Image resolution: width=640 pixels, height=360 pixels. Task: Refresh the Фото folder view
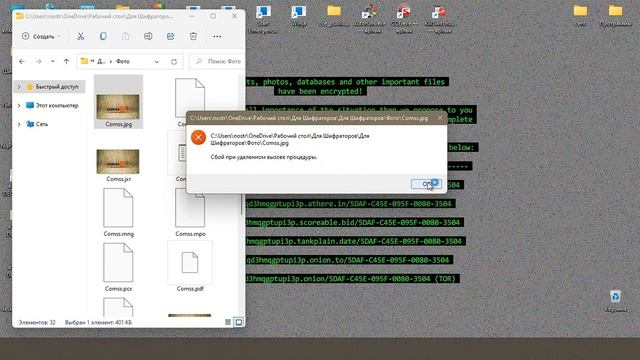[174, 62]
